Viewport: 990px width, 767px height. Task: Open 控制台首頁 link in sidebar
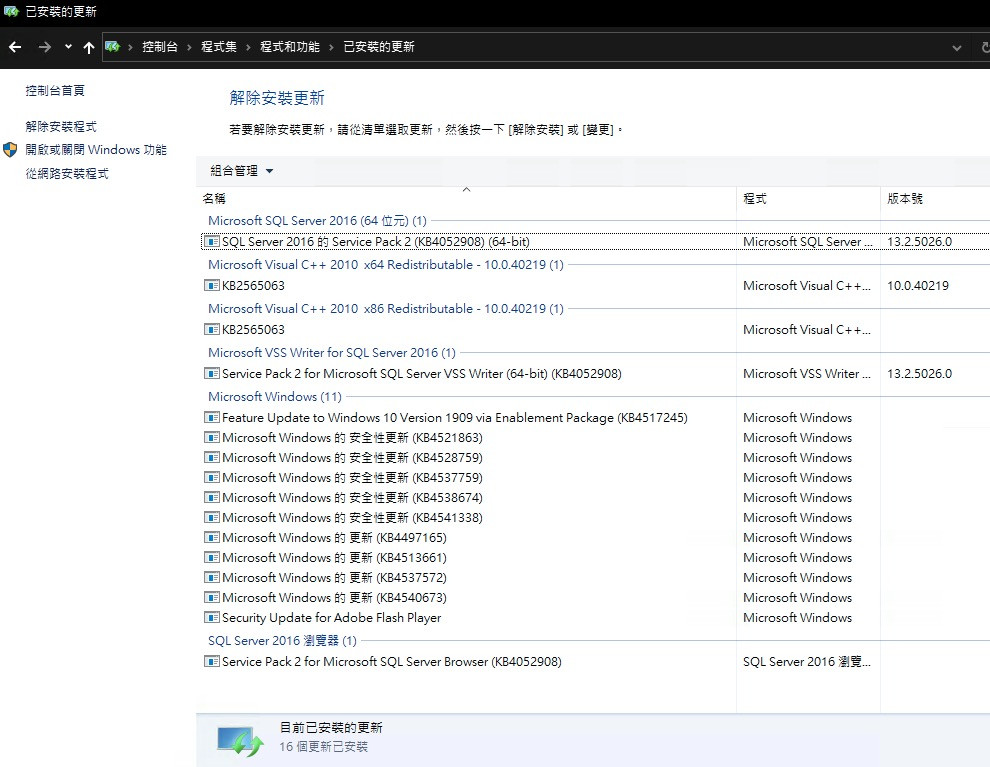pos(55,90)
